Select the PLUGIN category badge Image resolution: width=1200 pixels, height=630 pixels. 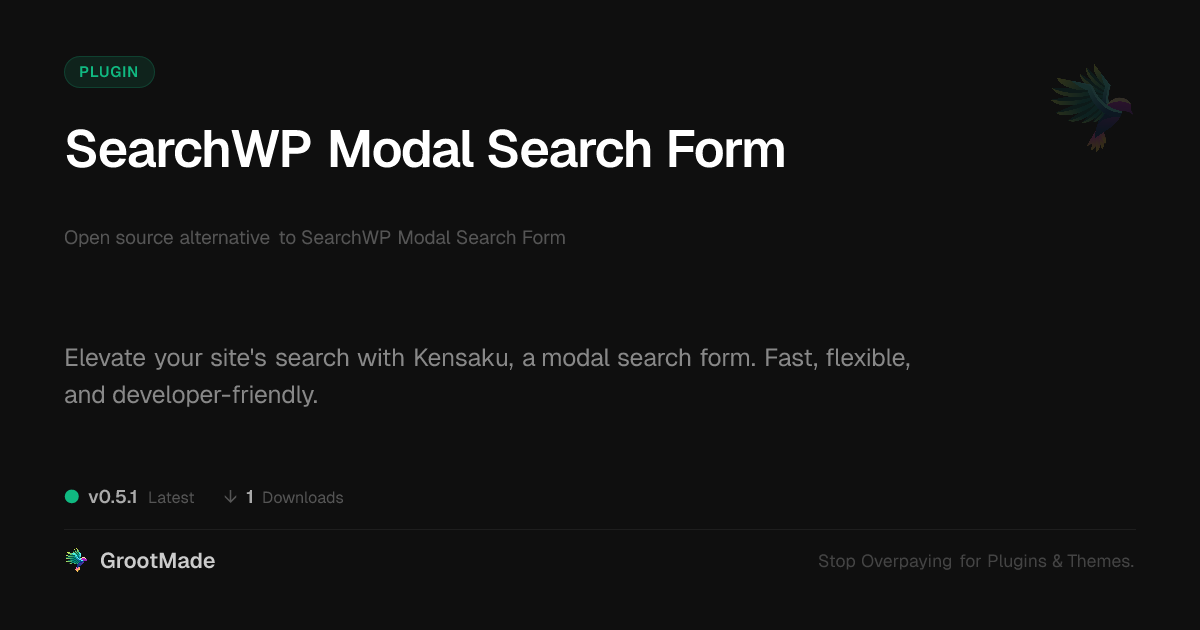click(x=109, y=72)
